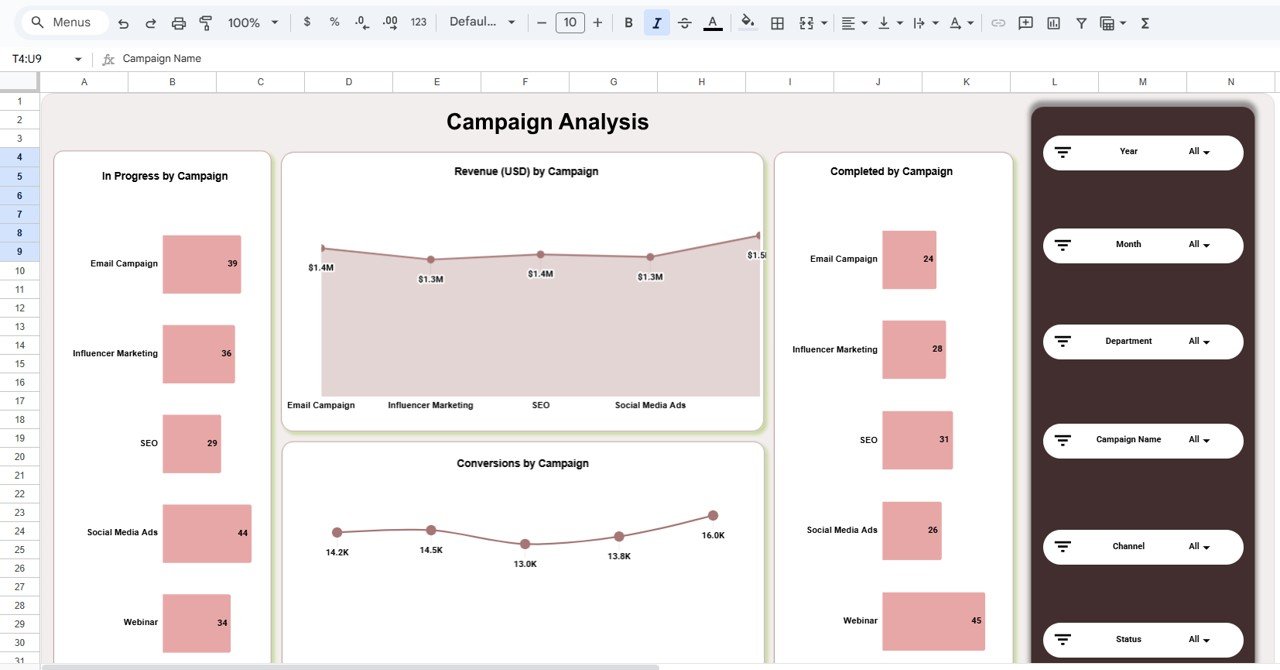The width and height of the screenshot is (1280, 670).
Task: Click the Functions sigma icon
Action: 1145,22
